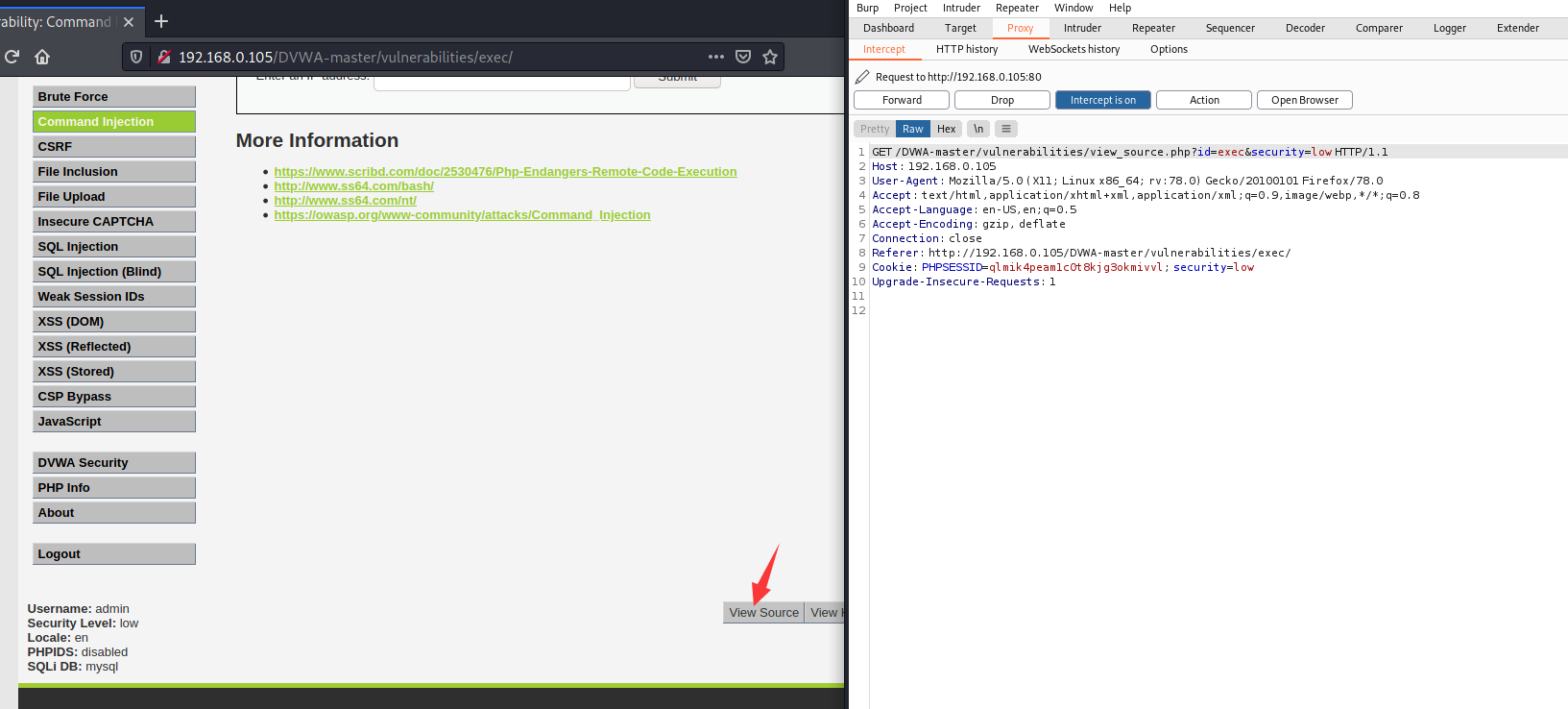Open the Help menu

pyautogui.click(x=1120, y=8)
